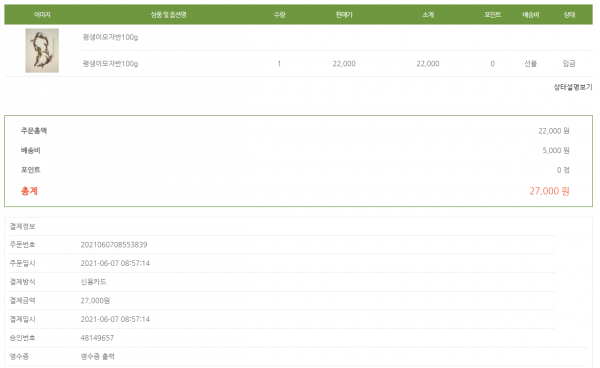The height and width of the screenshot is (368, 600).
Task: Click the 배송비 header in the green bar
Action: click(531, 15)
